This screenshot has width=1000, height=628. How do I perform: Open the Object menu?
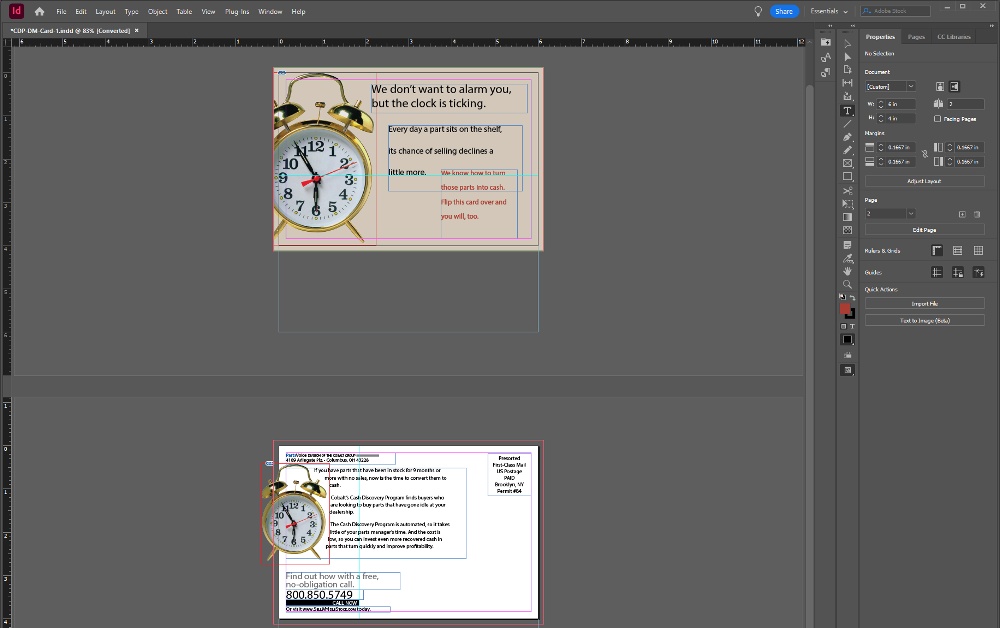158,11
